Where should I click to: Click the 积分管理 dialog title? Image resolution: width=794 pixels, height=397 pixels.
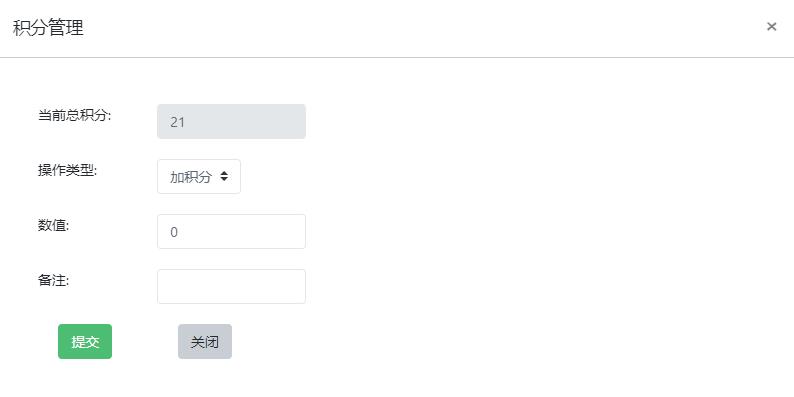(x=49, y=27)
